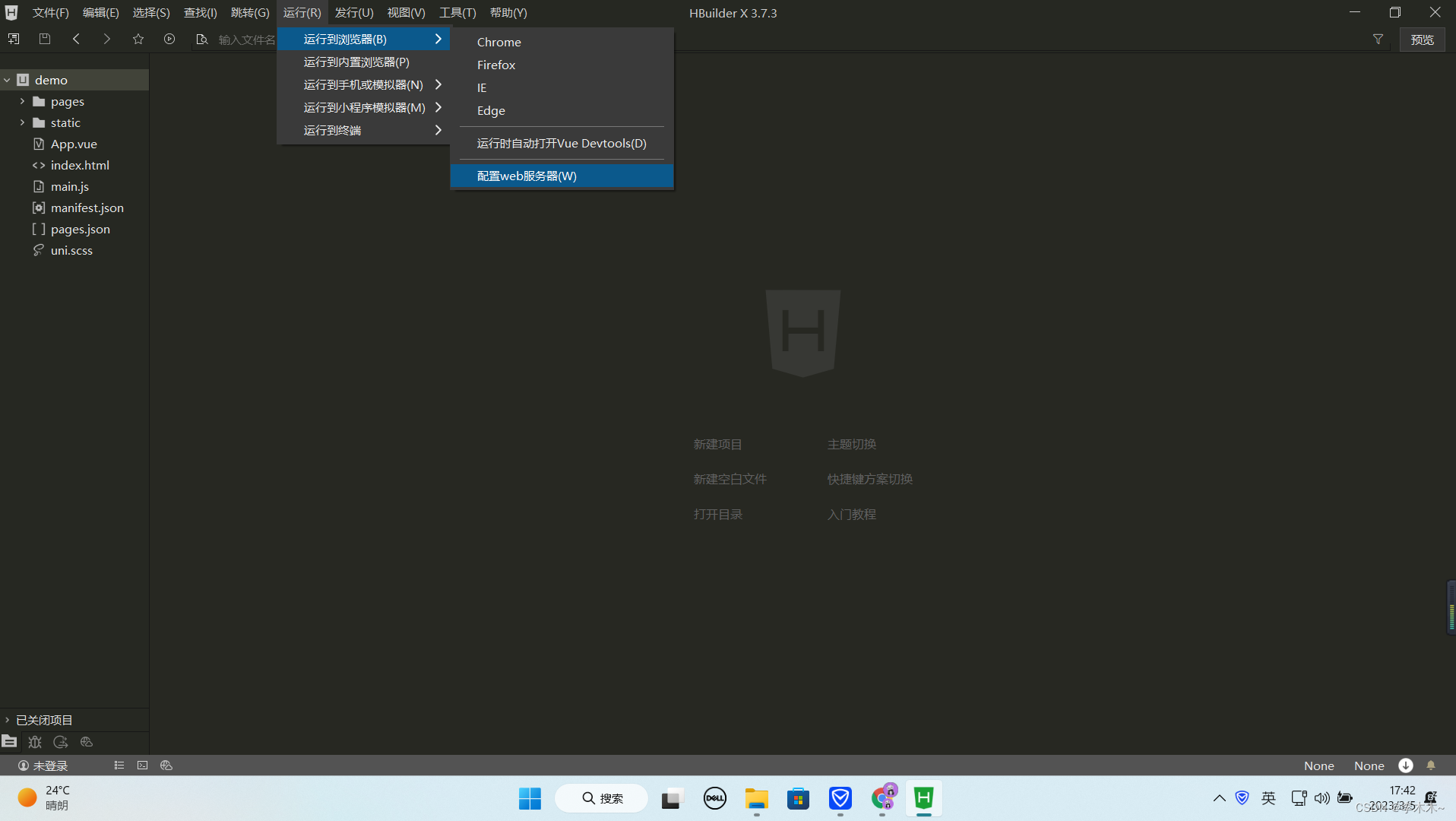Expand 运行到小程序模拟器(M) submenu
This screenshot has width=1456, height=821.
point(438,107)
